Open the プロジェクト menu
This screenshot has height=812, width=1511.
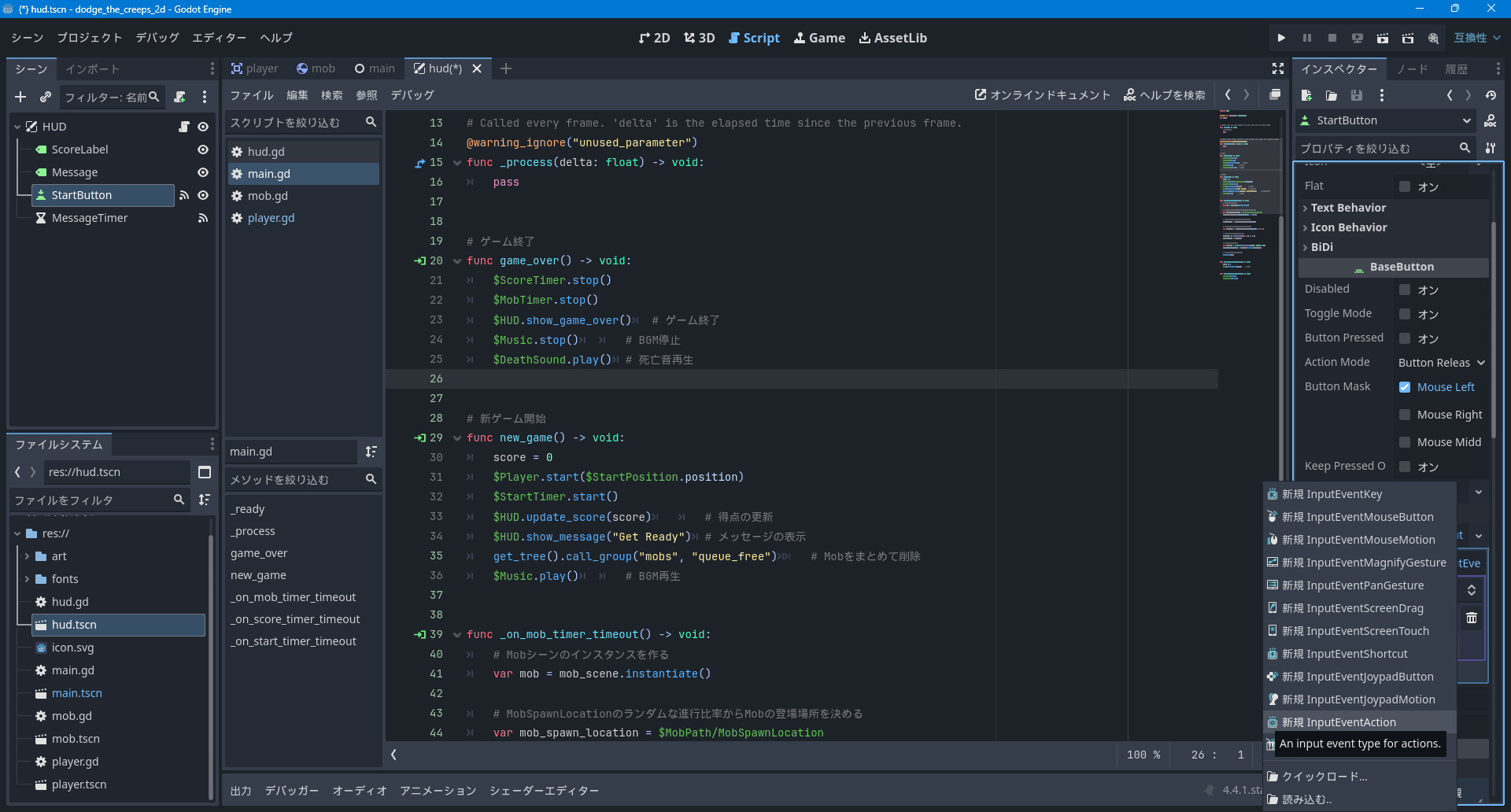click(90, 38)
